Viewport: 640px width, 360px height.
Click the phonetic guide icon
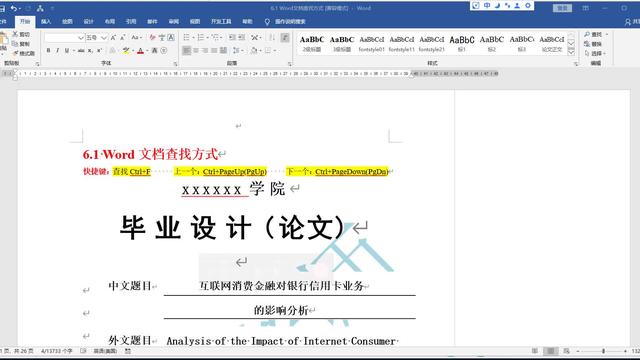162,38
